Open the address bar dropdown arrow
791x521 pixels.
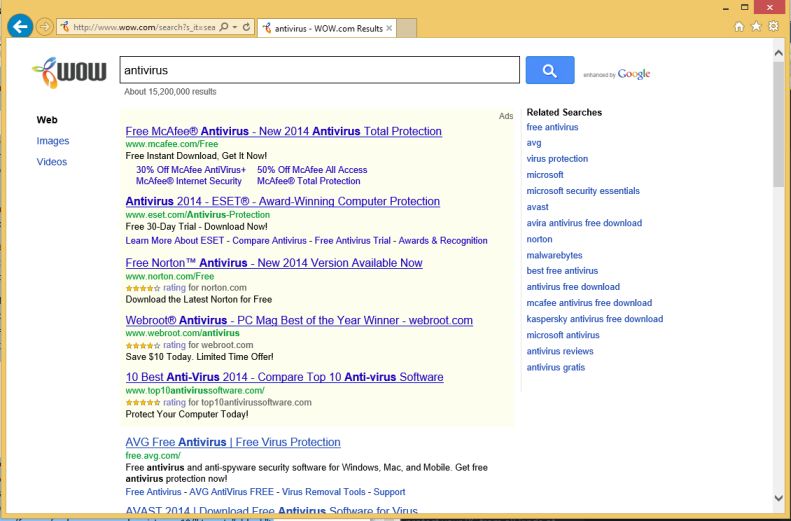[x=235, y=27]
